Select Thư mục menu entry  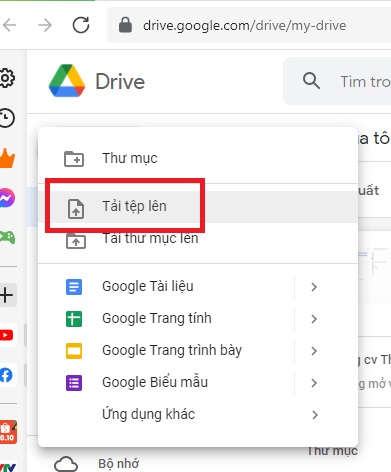[198, 158]
